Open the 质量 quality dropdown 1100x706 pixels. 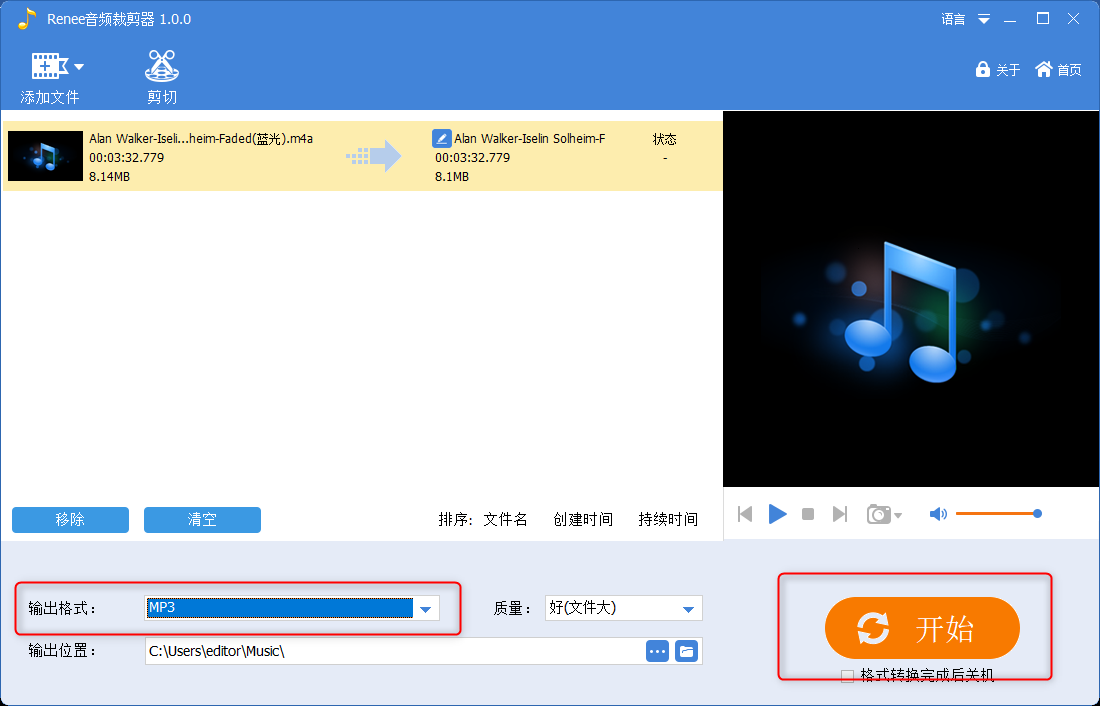click(624, 608)
